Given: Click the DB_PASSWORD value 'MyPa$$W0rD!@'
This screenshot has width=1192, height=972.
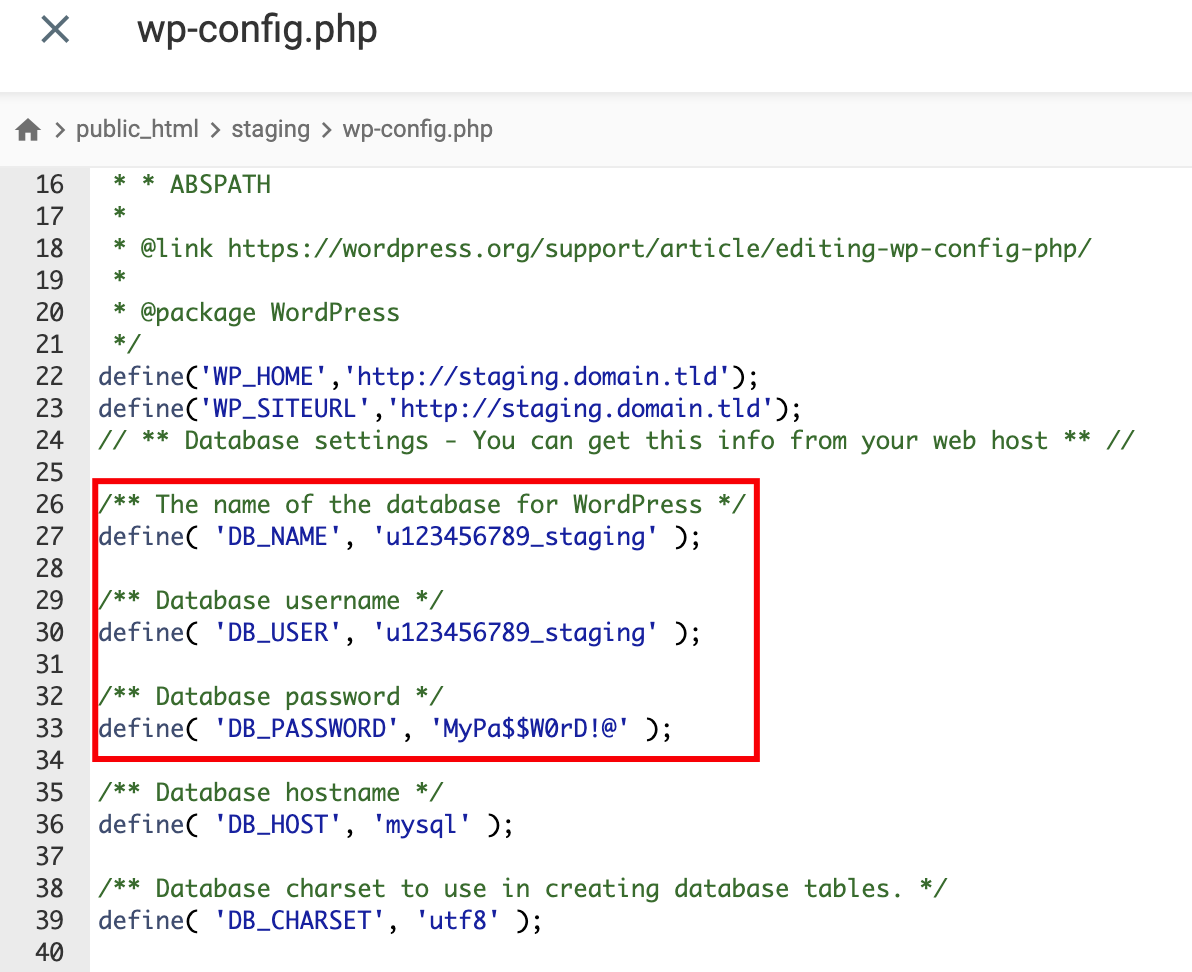Looking at the screenshot, I should coord(529,729).
